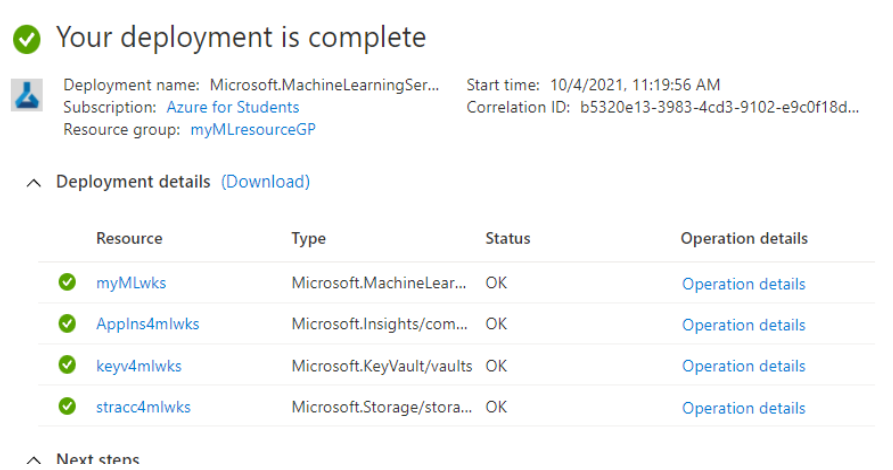Click the Status column header

(507, 238)
